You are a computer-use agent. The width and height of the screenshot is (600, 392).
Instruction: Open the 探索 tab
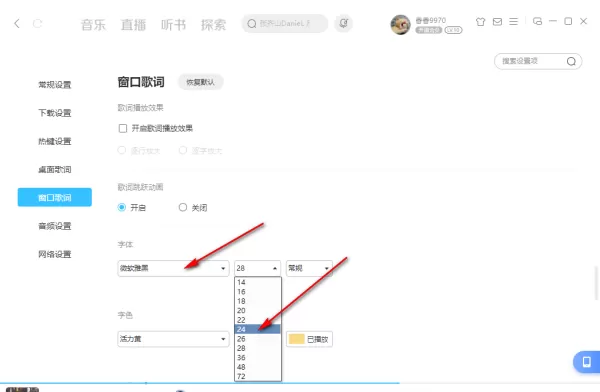coord(214,25)
